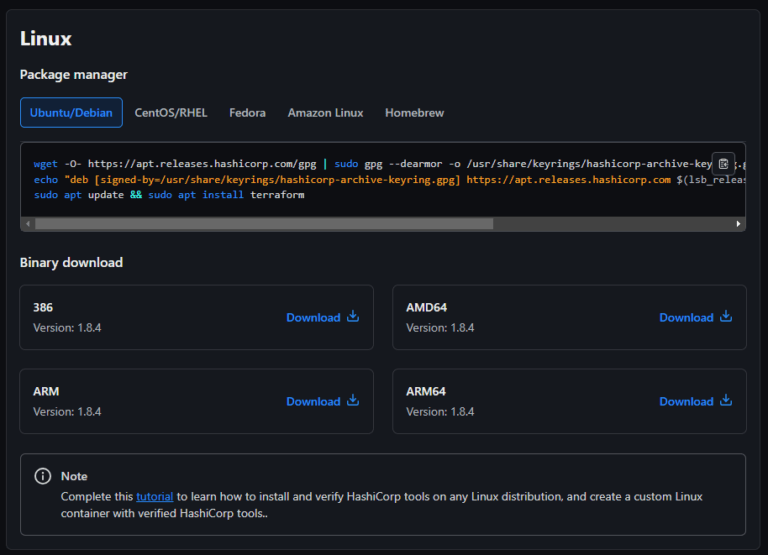This screenshot has height=555, width=768.
Task: Download the 386 binary
Action: pos(323,317)
